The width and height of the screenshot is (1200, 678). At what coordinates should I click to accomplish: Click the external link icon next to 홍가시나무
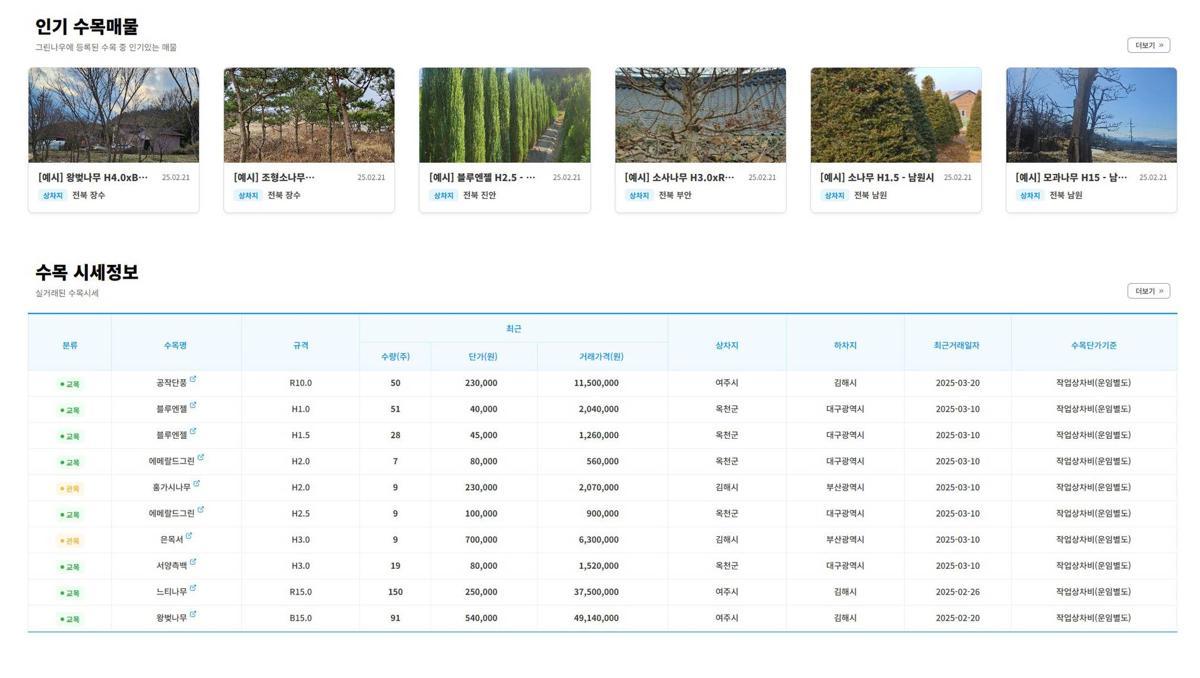click(197, 484)
